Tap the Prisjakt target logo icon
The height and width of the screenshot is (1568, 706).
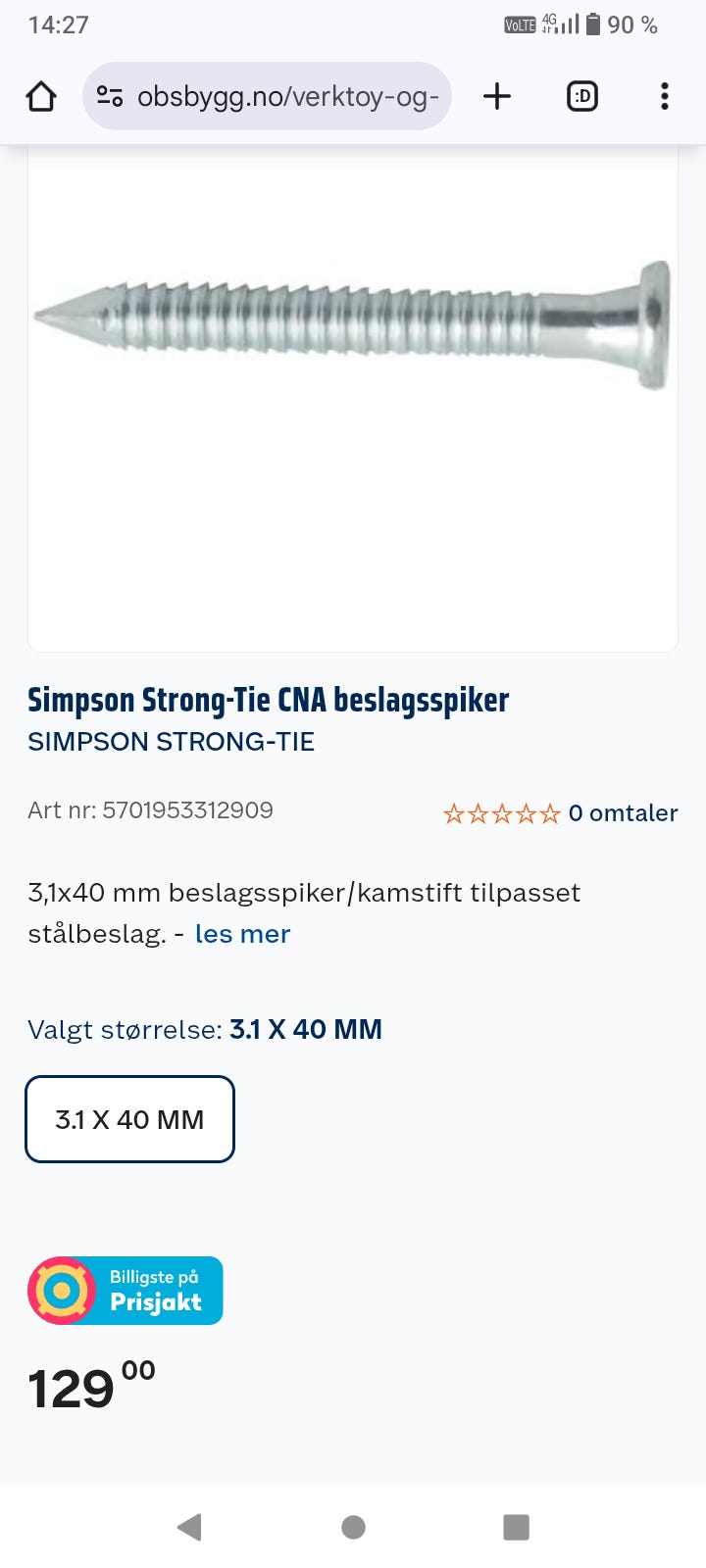tap(62, 1291)
